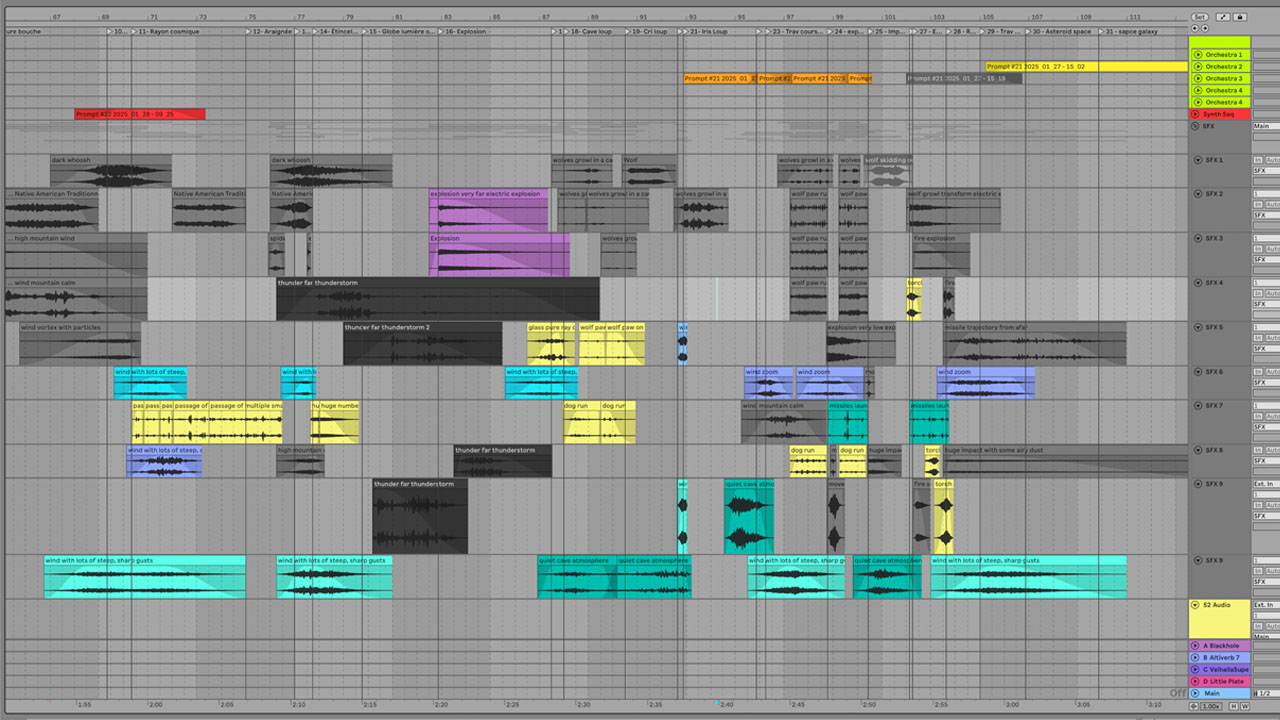
Task: Jump to locator 16- Explosion
Action: tap(462, 32)
